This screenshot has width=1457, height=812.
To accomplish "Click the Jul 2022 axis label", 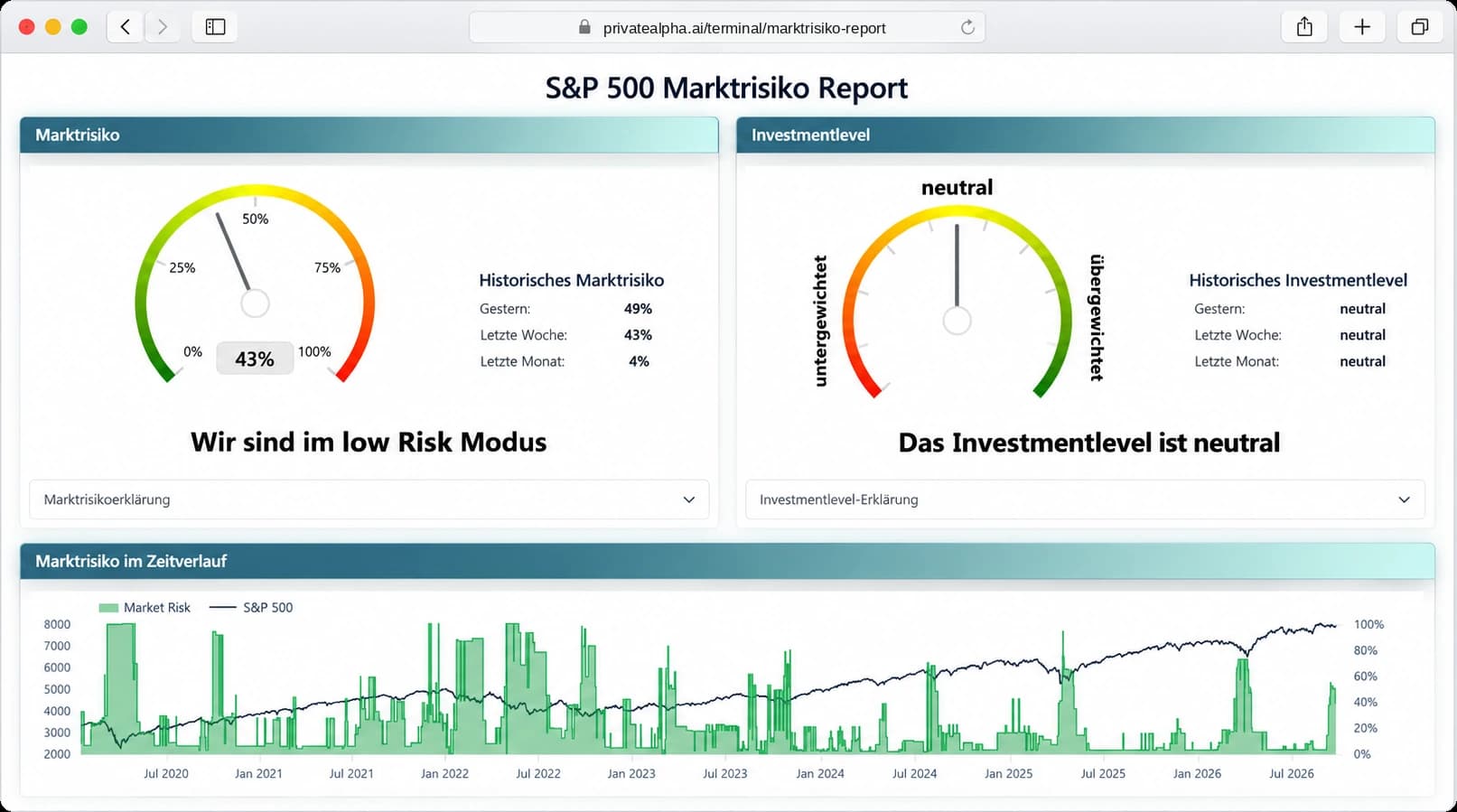I will tap(538, 774).
